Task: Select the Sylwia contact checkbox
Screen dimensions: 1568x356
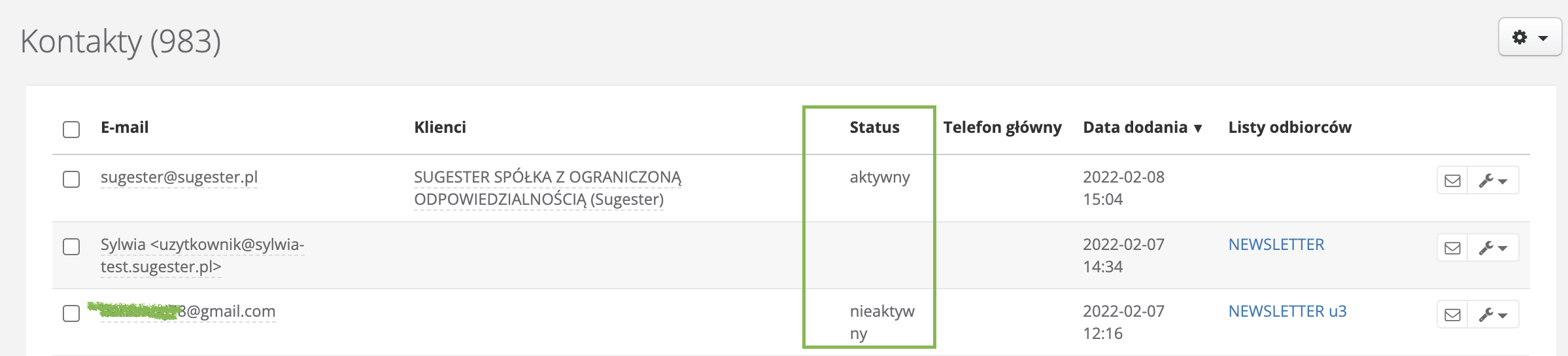Action: tap(71, 247)
